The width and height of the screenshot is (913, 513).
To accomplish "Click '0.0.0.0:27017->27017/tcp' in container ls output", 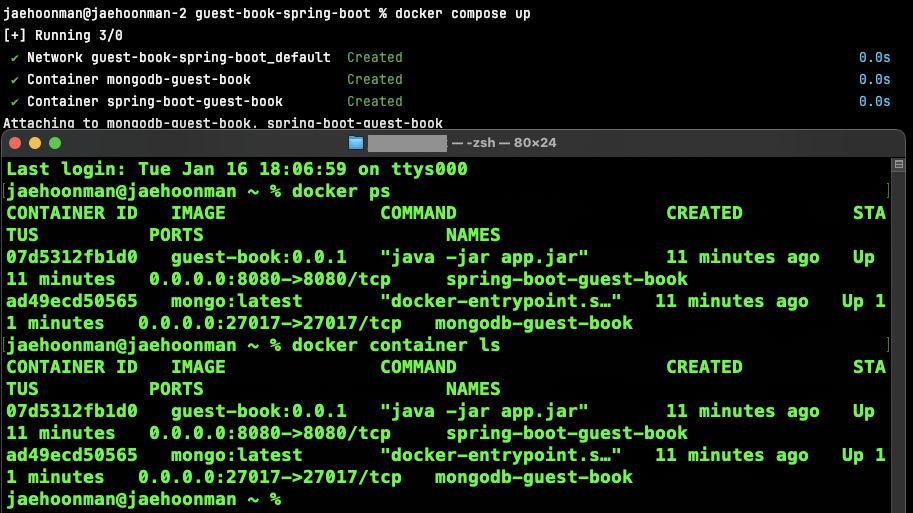I will tap(270, 478).
